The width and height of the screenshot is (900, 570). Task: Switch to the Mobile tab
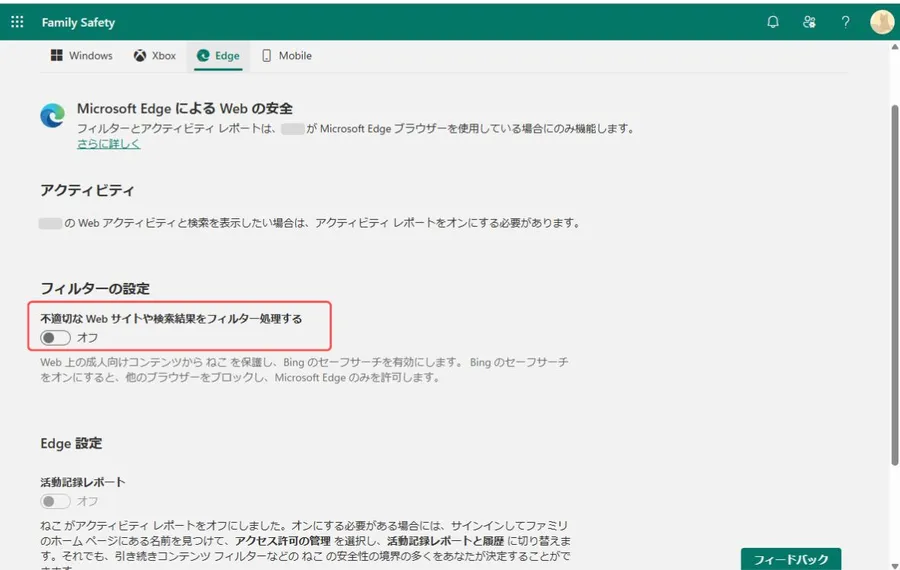(286, 56)
